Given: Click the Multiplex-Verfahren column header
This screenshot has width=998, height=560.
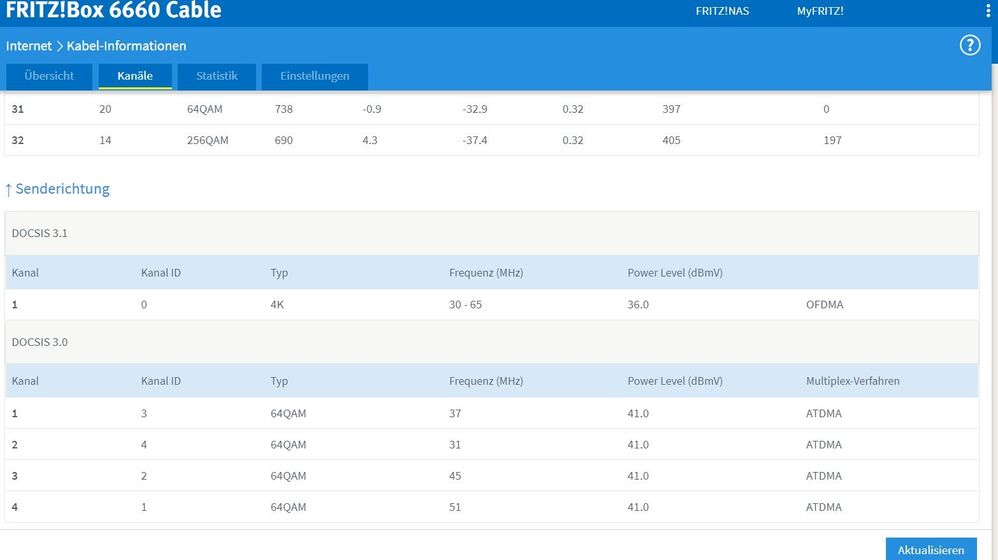Looking at the screenshot, I should 852,381.
